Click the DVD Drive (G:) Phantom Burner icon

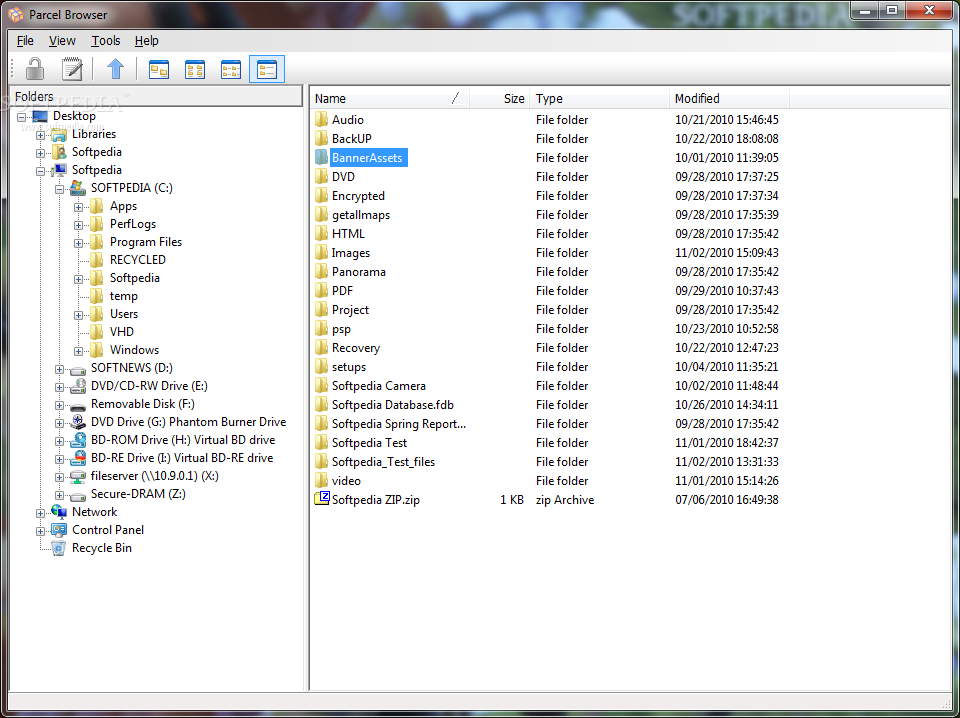click(78, 422)
